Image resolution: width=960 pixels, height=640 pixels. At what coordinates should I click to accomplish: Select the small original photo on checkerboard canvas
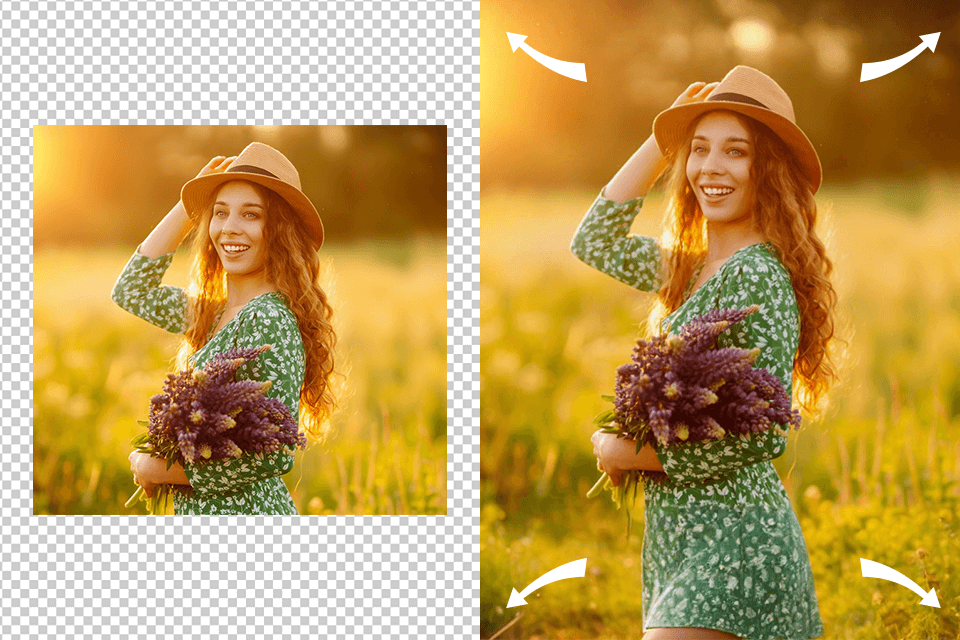point(240,320)
